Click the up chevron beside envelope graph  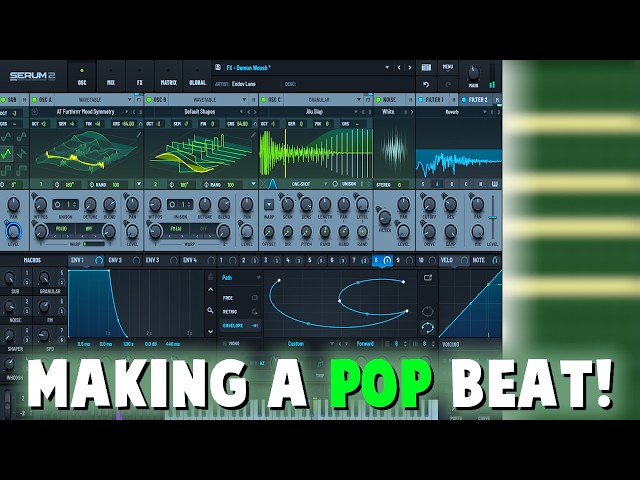[210, 290]
